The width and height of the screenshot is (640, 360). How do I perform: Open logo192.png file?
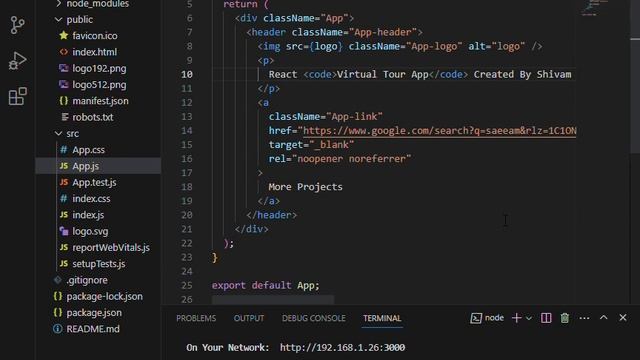(x=99, y=68)
